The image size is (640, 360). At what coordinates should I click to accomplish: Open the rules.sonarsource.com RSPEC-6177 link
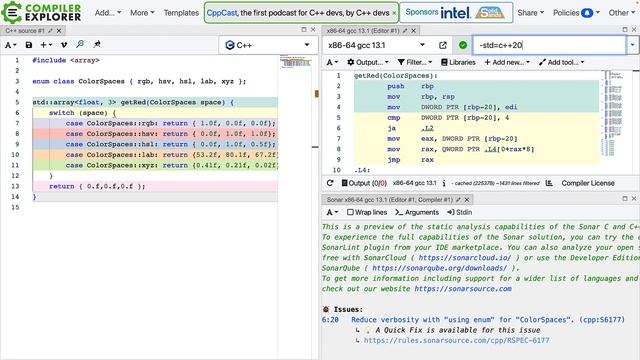tap(456, 340)
